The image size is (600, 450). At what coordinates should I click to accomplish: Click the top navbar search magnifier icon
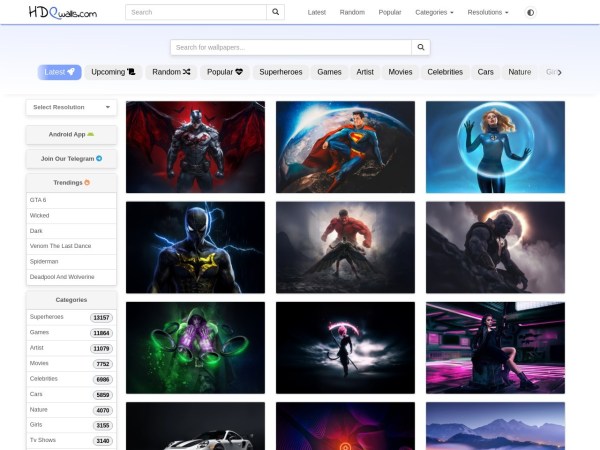pyautogui.click(x=276, y=13)
